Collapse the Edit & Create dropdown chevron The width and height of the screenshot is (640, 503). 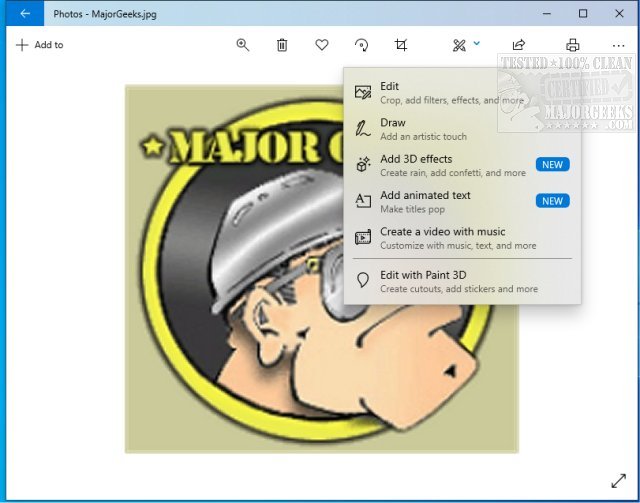coord(476,42)
